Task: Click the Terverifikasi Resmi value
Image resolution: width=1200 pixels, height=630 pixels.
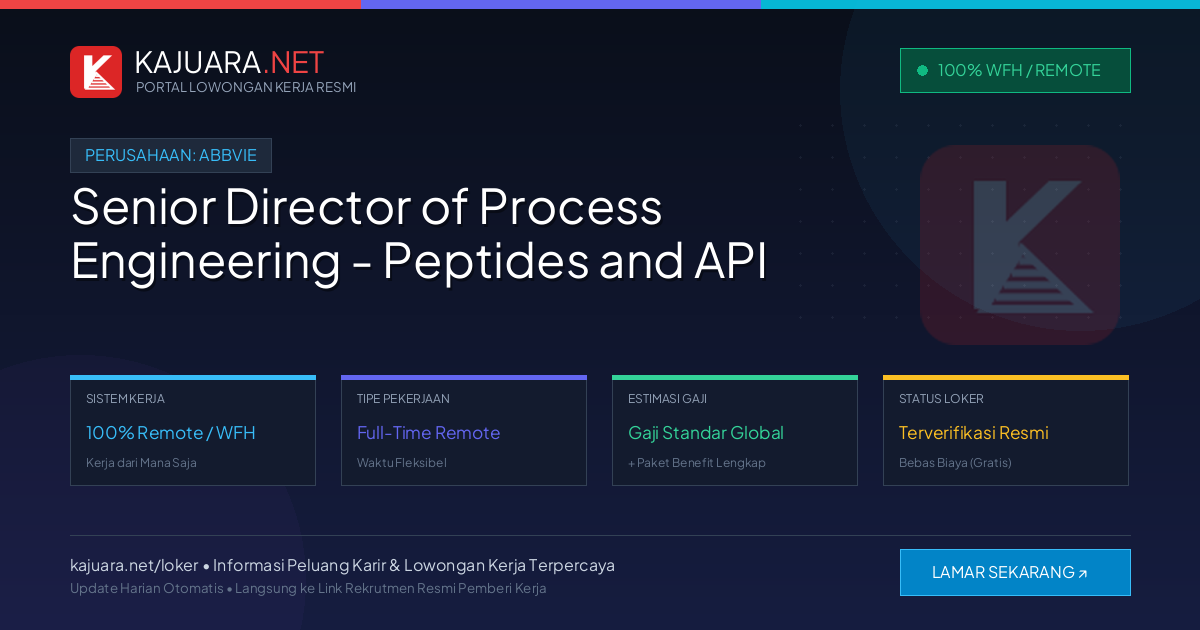Action: click(973, 433)
